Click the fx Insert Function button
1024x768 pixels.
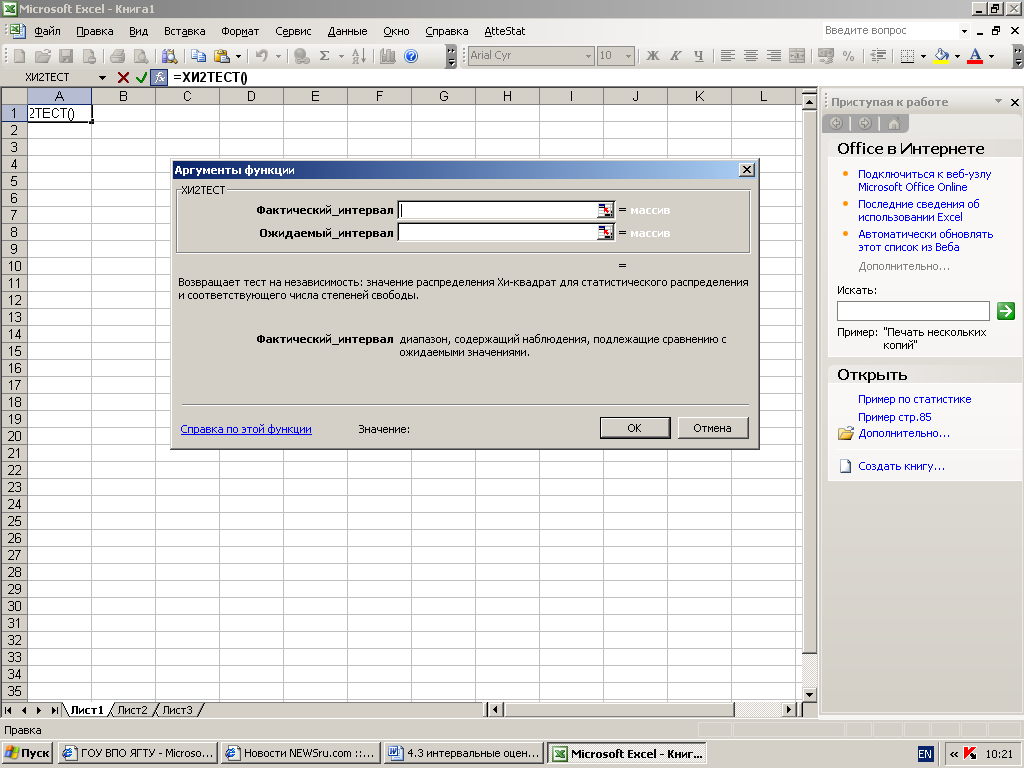click(x=159, y=78)
